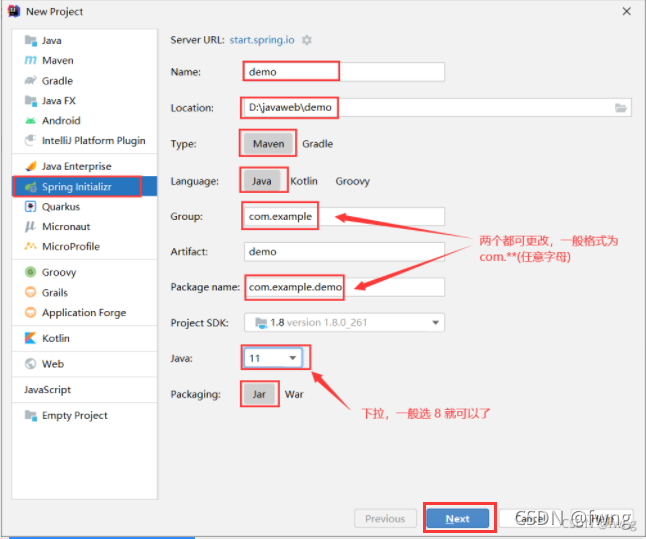Click the Java FX folder icon
The width and height of the screenshot is (646, 539).
pos(30,101)
